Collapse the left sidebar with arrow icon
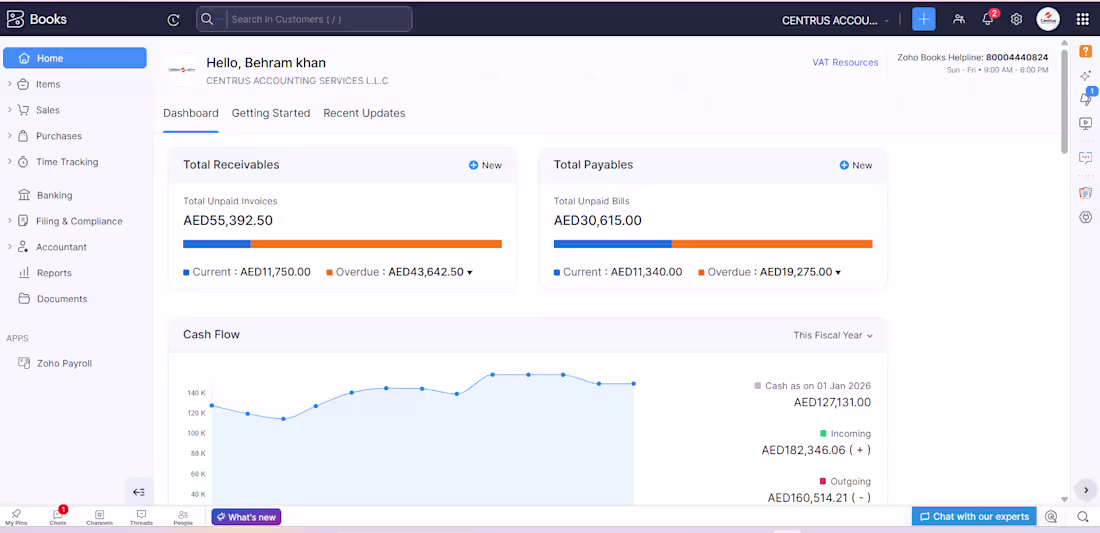1100x533 pixels. [x=139, y=492]
